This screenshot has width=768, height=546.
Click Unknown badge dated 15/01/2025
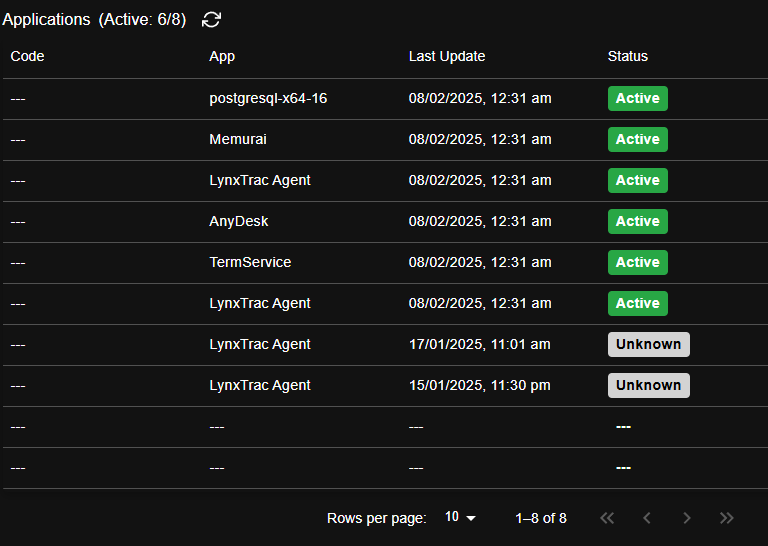(x=648, y=385)
